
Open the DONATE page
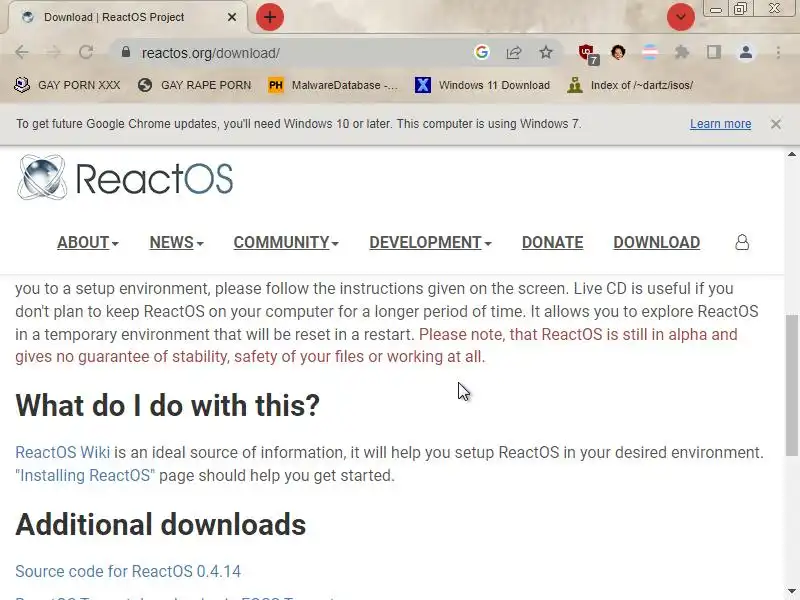point(552,242)
